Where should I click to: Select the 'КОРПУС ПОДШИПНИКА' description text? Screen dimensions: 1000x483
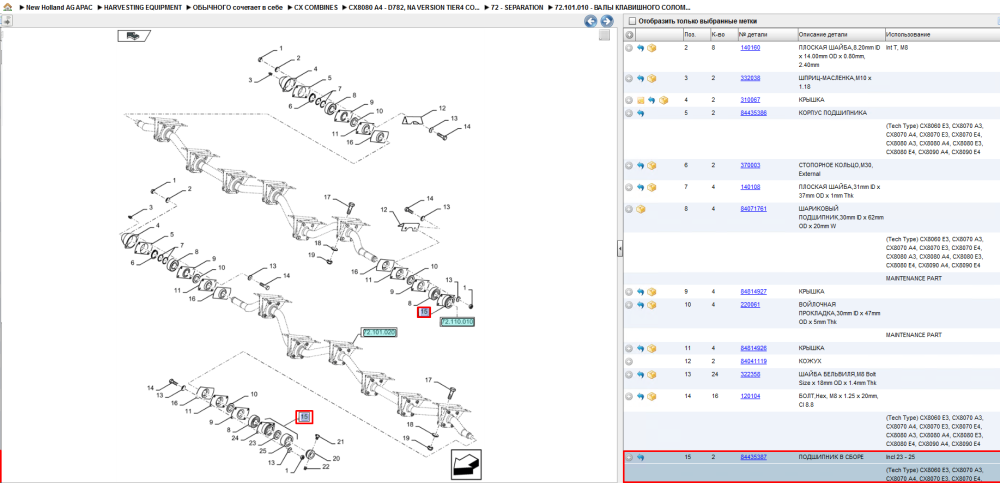coord(832,113)
